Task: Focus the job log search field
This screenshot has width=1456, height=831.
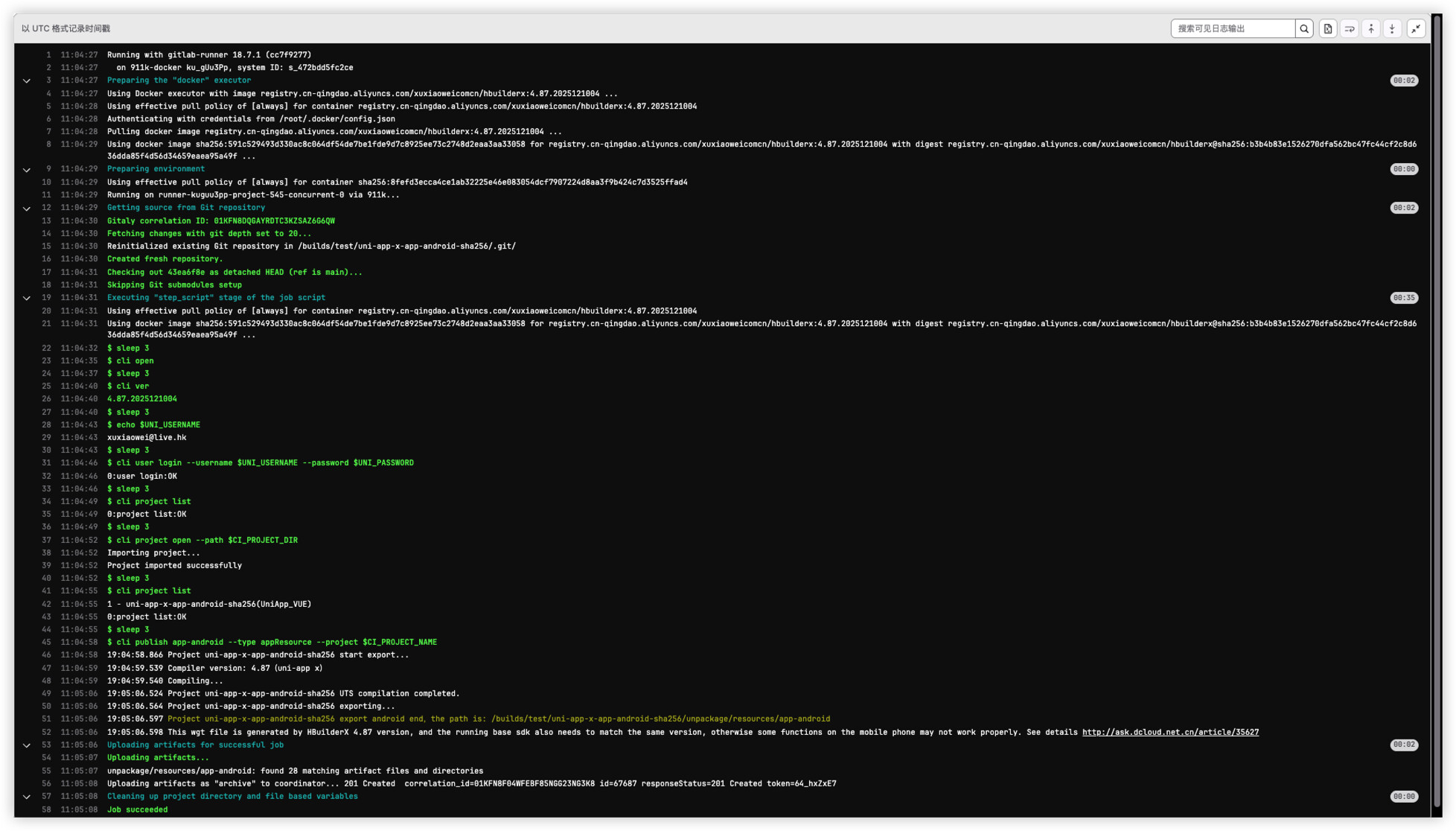Action: (x=1233, y=28)
